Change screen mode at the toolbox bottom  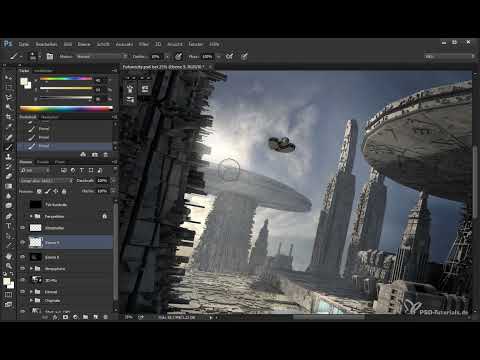(x=9, y=304)
